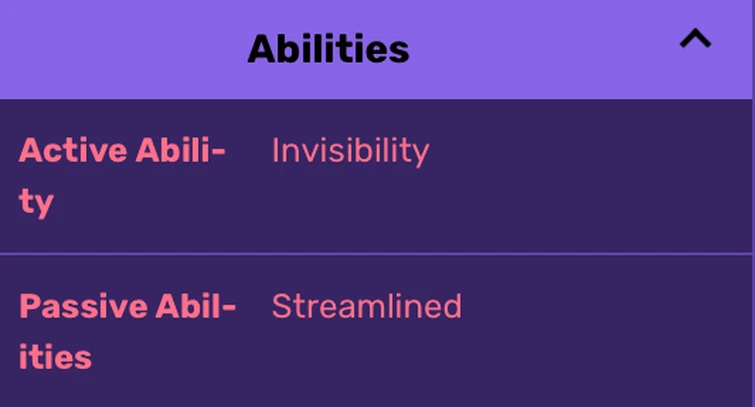This screenshot has height=407, width=755.
Task: Click empty space right of Invisibility
Action: [590, 151]
